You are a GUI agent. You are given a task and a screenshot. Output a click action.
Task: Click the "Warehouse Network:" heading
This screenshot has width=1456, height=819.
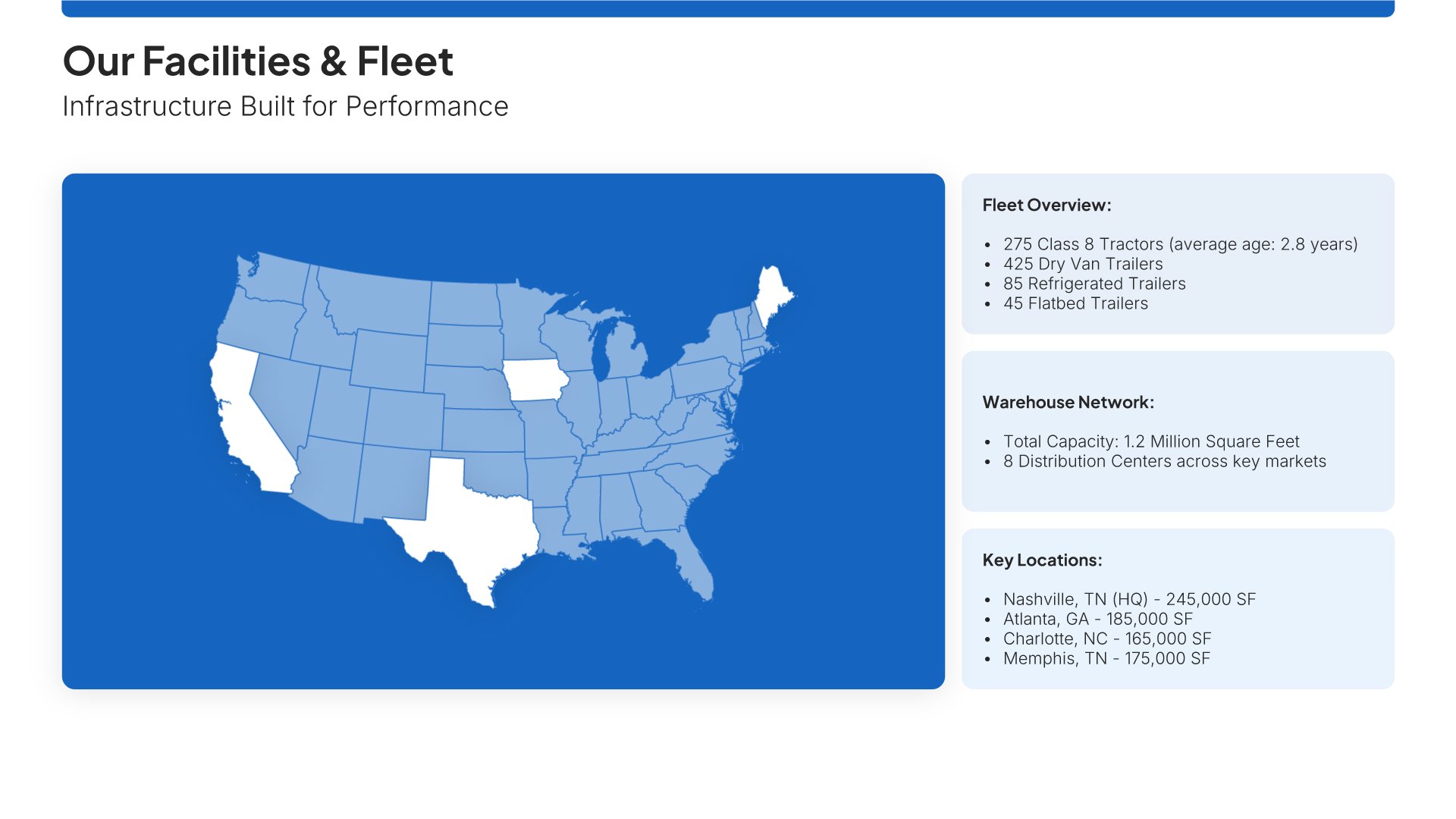[1068, 403]
